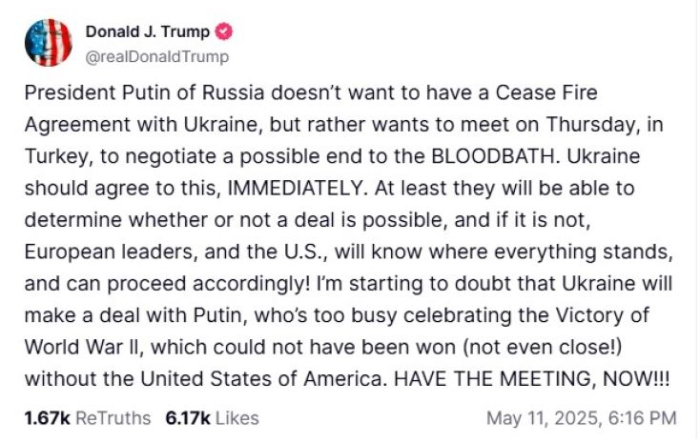Open Donald J. Trump's profile avatar
The image size is (700, 443).
coord(48,43)
